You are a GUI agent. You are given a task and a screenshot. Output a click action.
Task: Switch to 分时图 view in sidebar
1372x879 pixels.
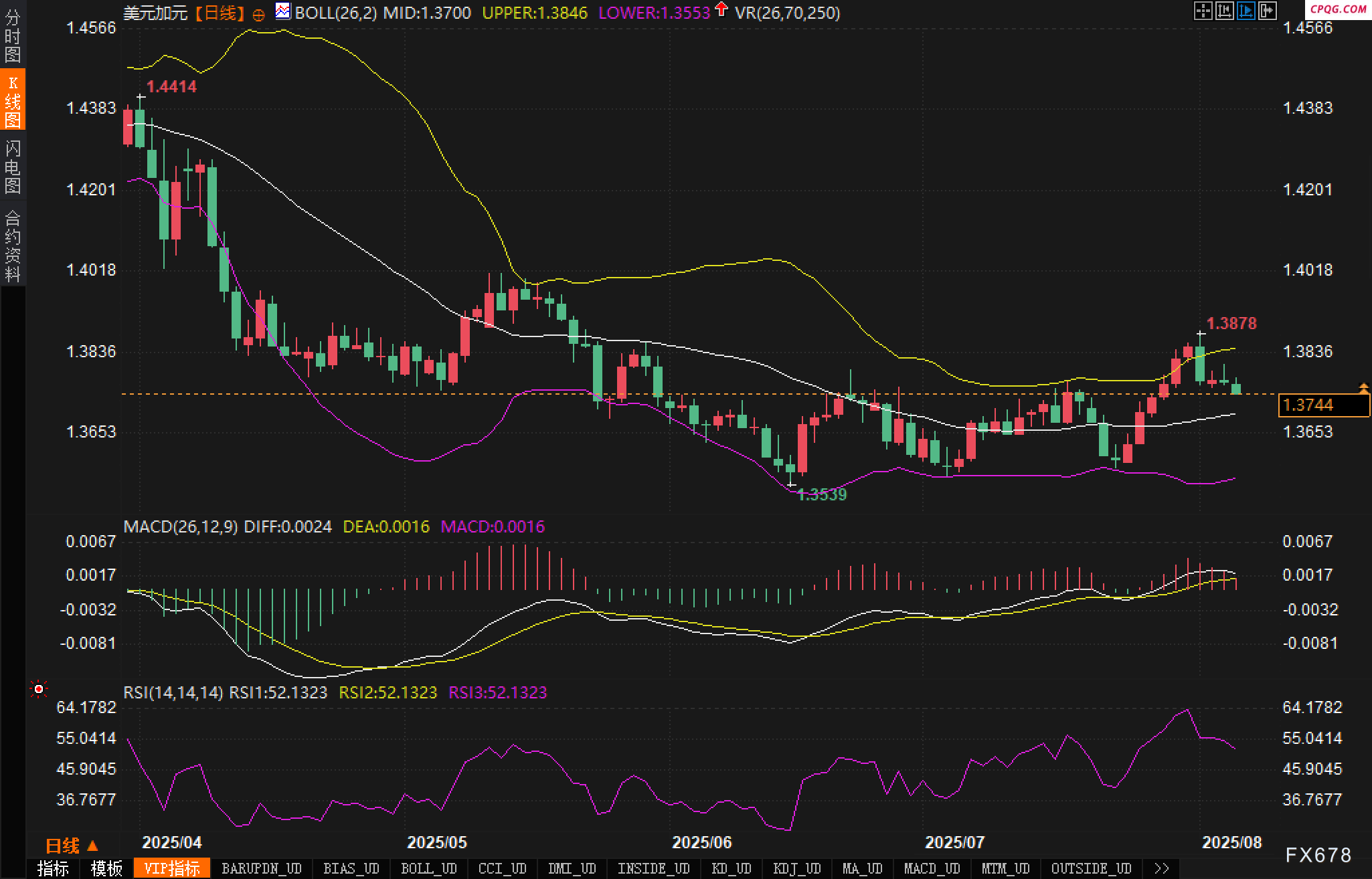click(13, 36)
